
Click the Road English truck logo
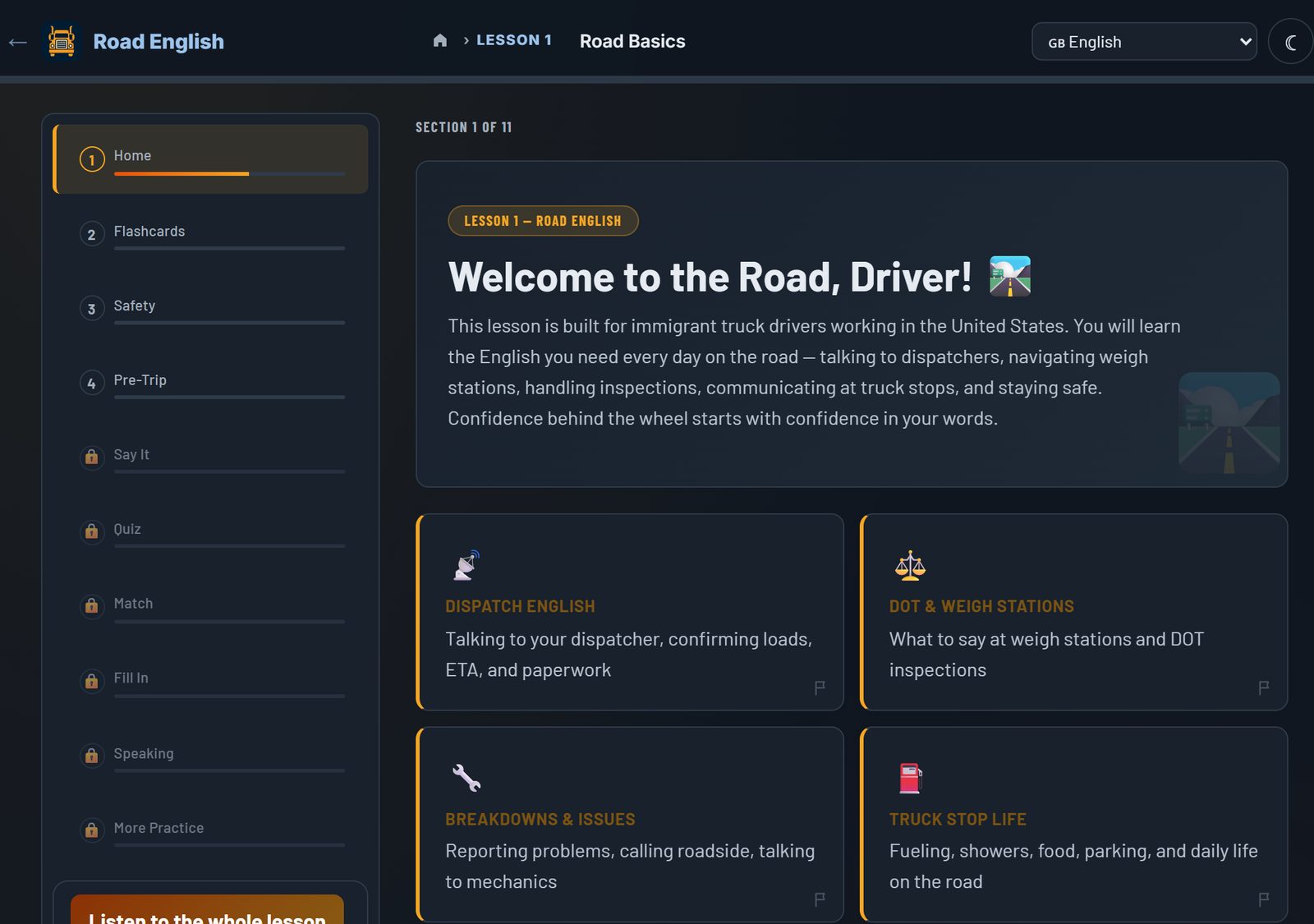(x=62, y=41)
